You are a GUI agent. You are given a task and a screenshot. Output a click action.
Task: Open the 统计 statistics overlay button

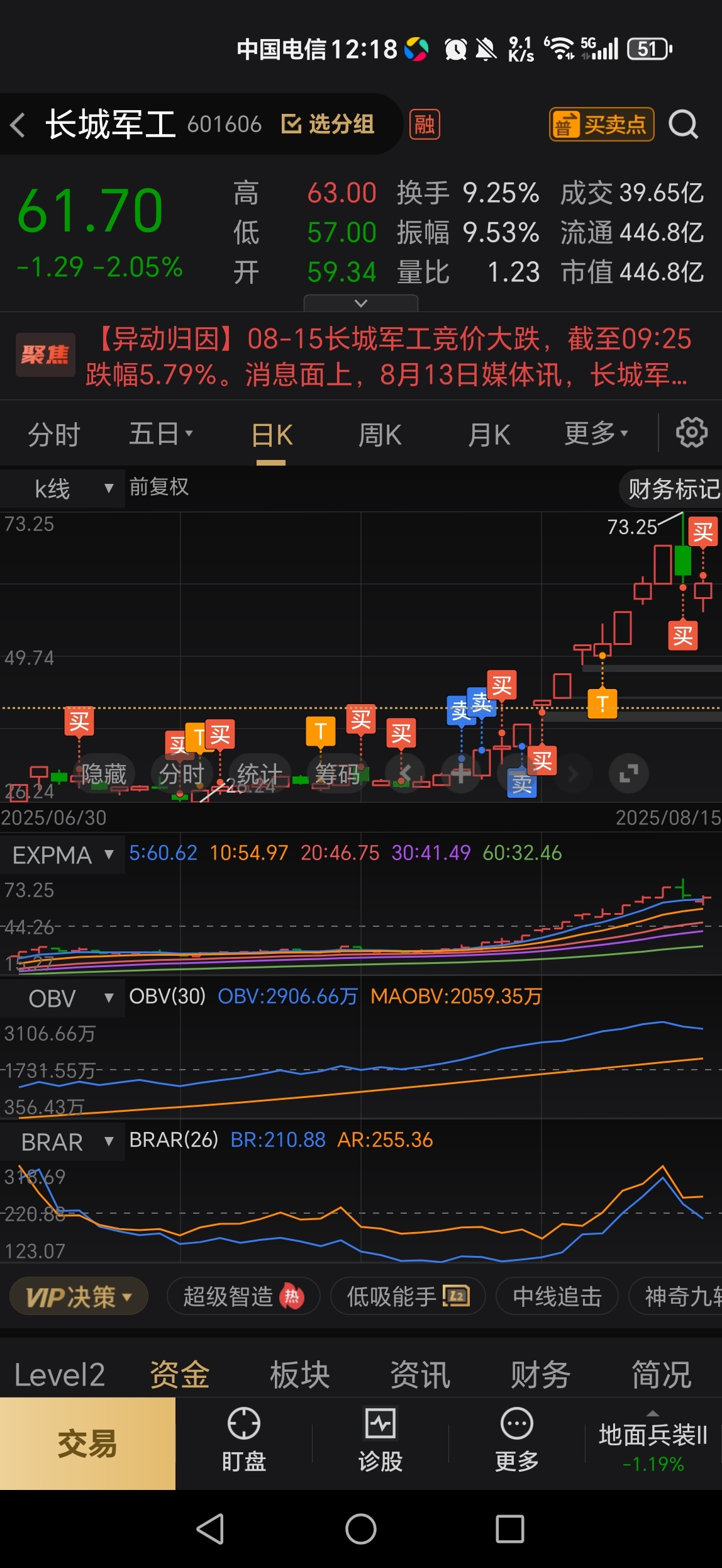259,774
